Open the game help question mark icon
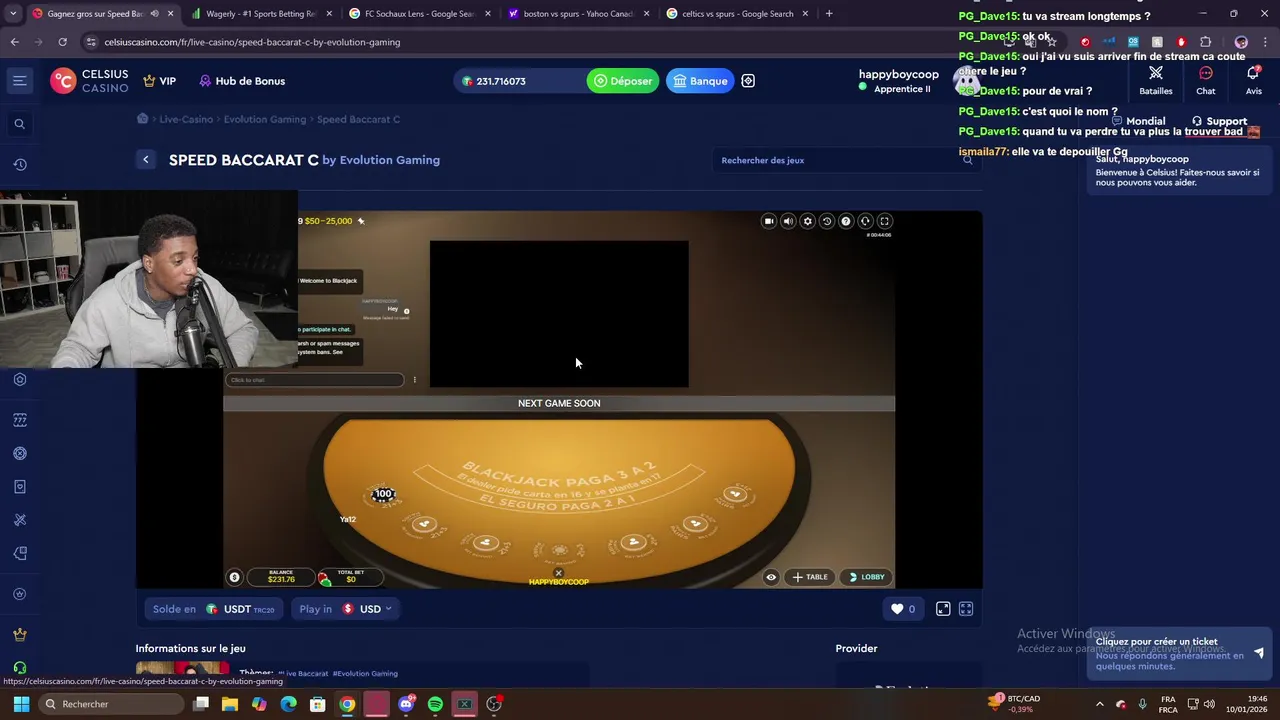Screen dimensions: 1280x720 (x=846, y=221)
